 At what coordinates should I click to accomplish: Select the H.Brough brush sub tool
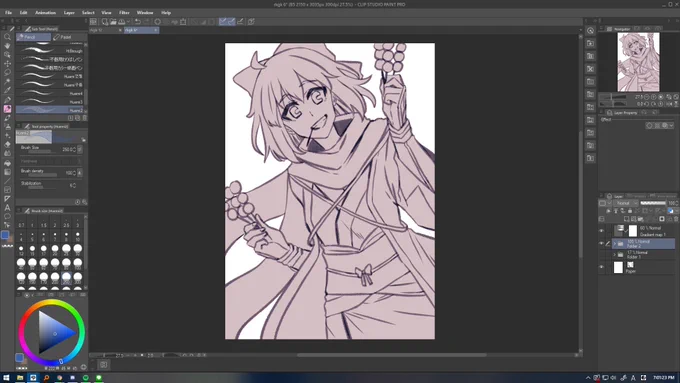(50, 51)
